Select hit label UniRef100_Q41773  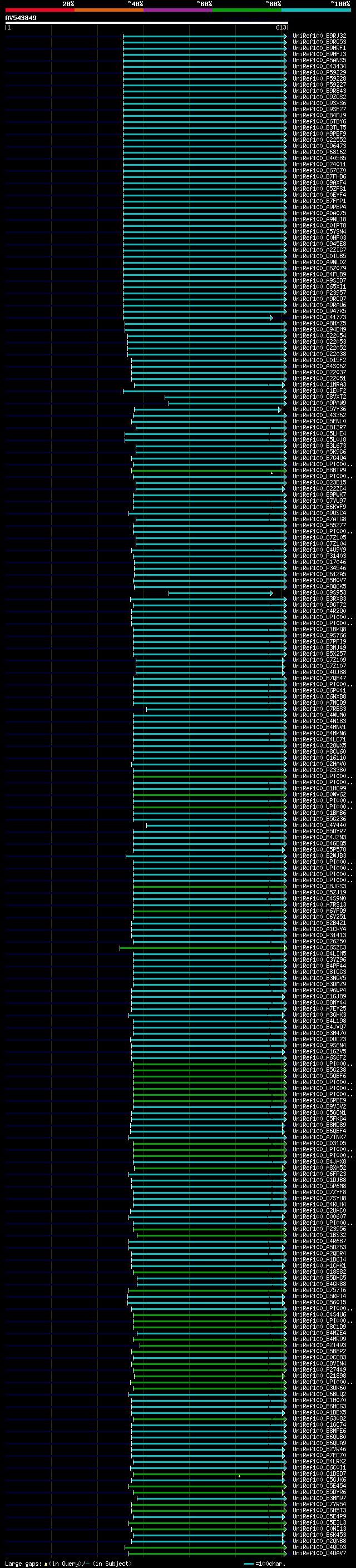tap(319, 317)
